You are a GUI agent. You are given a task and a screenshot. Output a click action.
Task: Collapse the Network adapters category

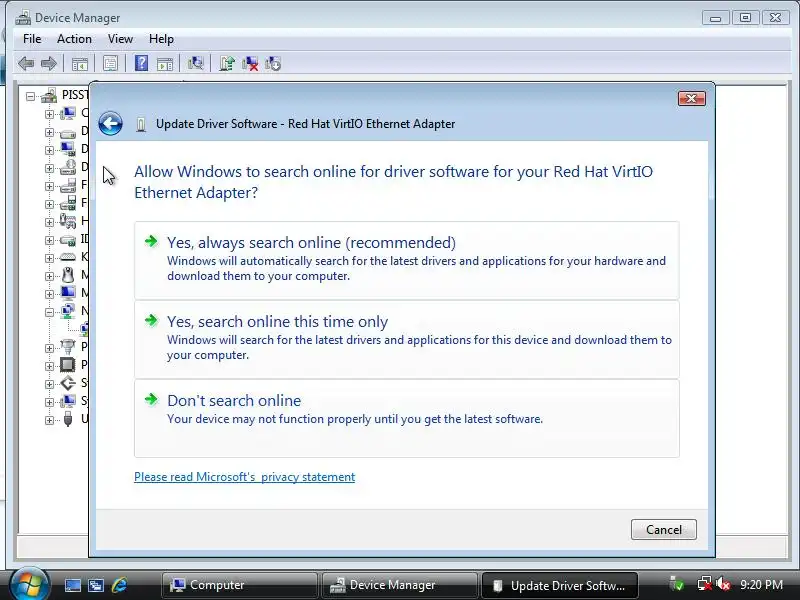[49, 312]
